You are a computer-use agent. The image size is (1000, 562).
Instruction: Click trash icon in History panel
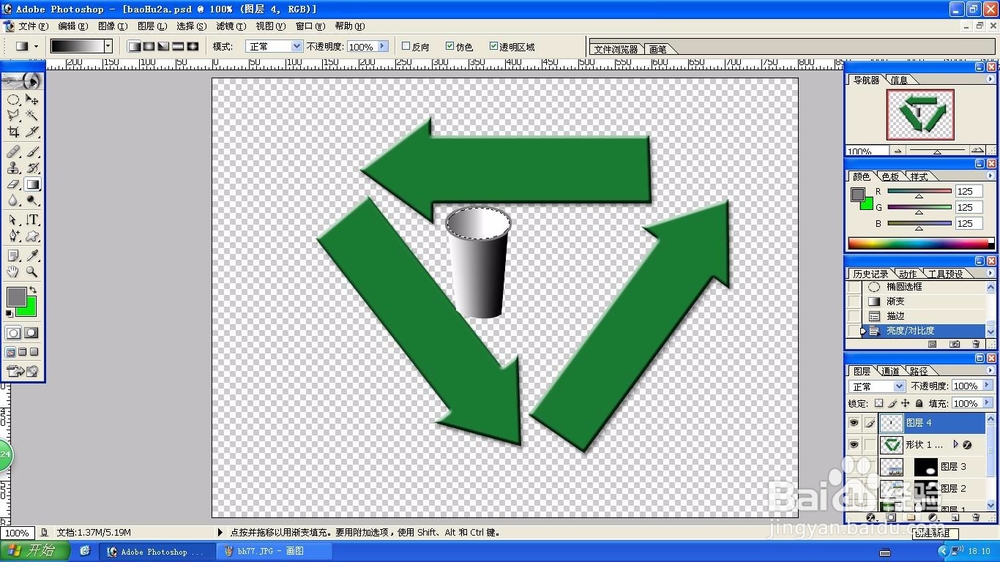pyautogui.click(x=976, y=344)
